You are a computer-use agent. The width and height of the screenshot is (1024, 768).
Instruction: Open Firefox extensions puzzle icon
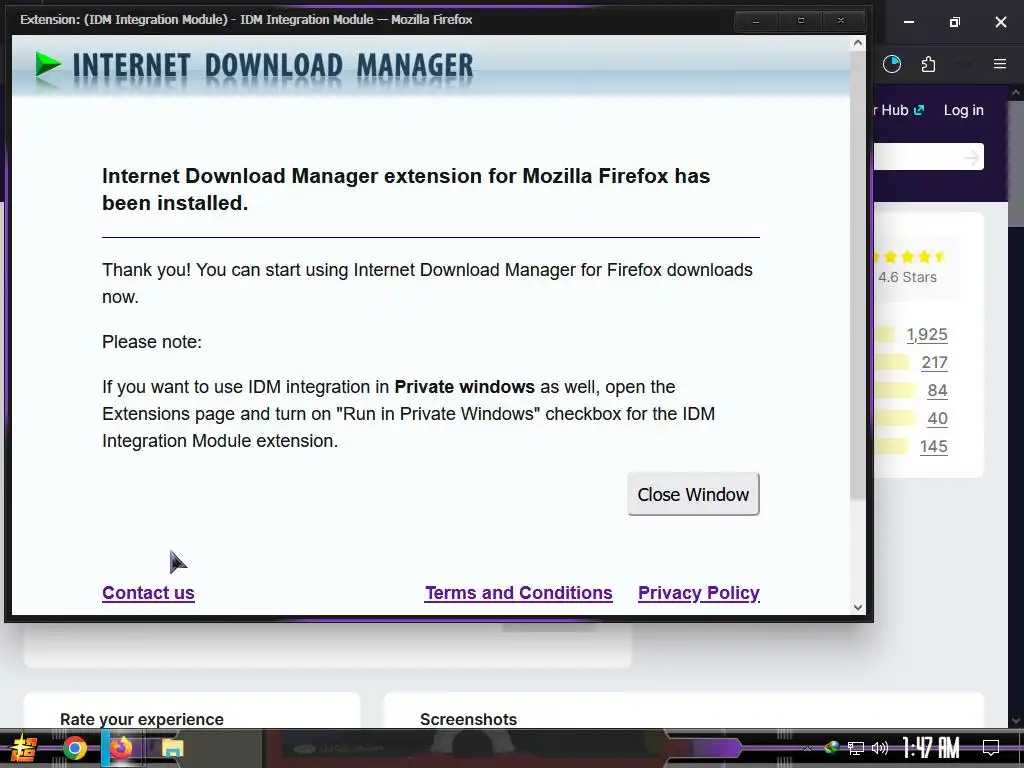928,64
